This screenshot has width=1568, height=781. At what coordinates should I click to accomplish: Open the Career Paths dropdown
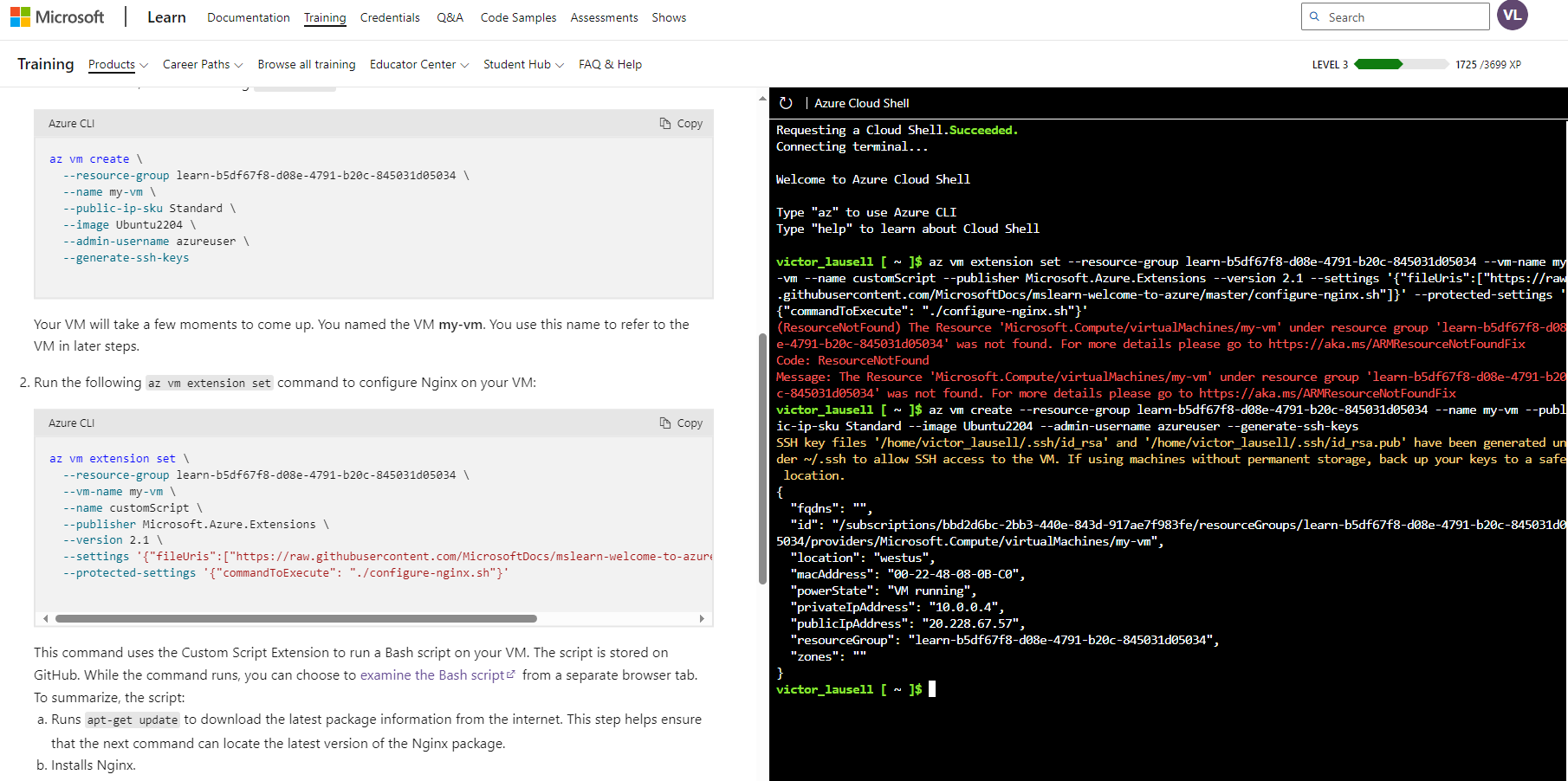pos(202,64)
